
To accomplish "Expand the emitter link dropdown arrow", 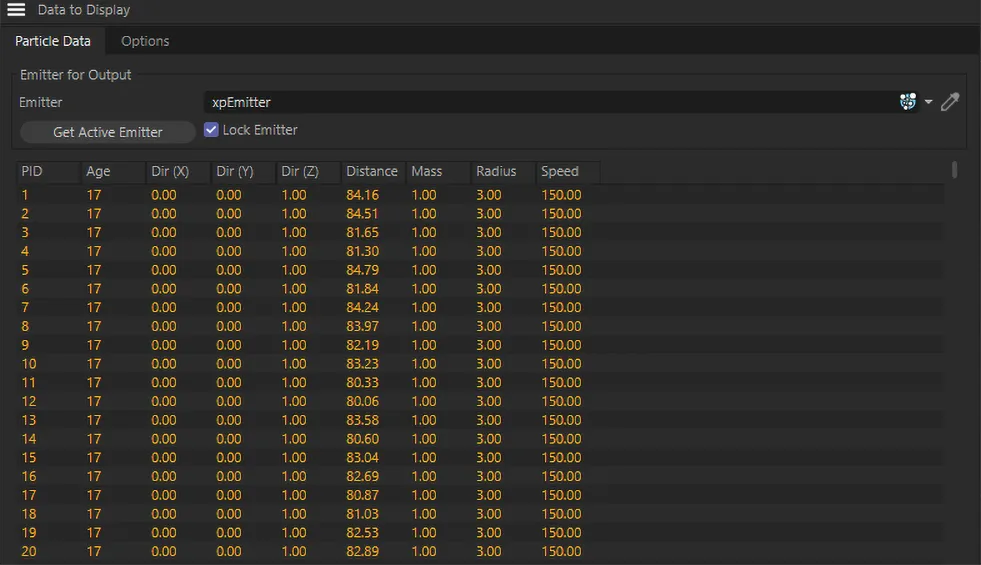I will pos(928,102).
